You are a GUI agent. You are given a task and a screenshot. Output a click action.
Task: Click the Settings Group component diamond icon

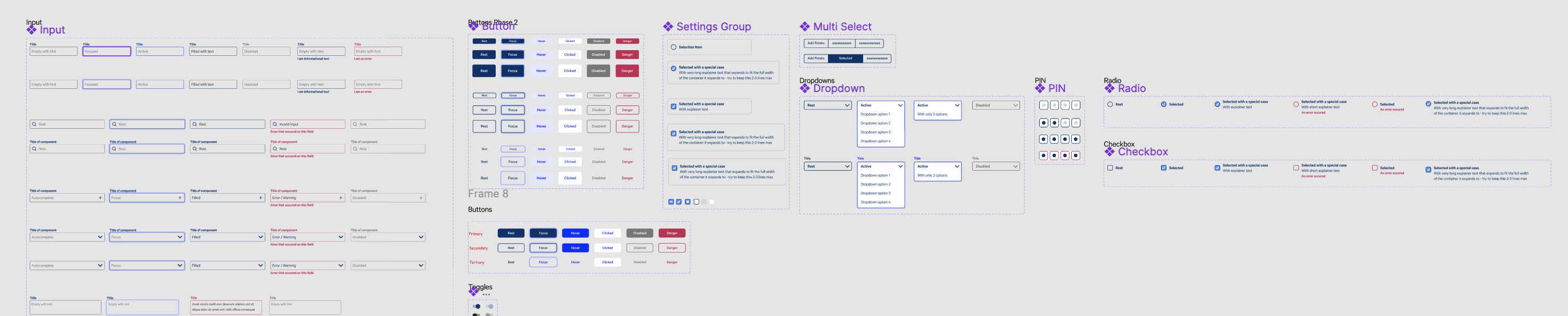pos(669,27)
